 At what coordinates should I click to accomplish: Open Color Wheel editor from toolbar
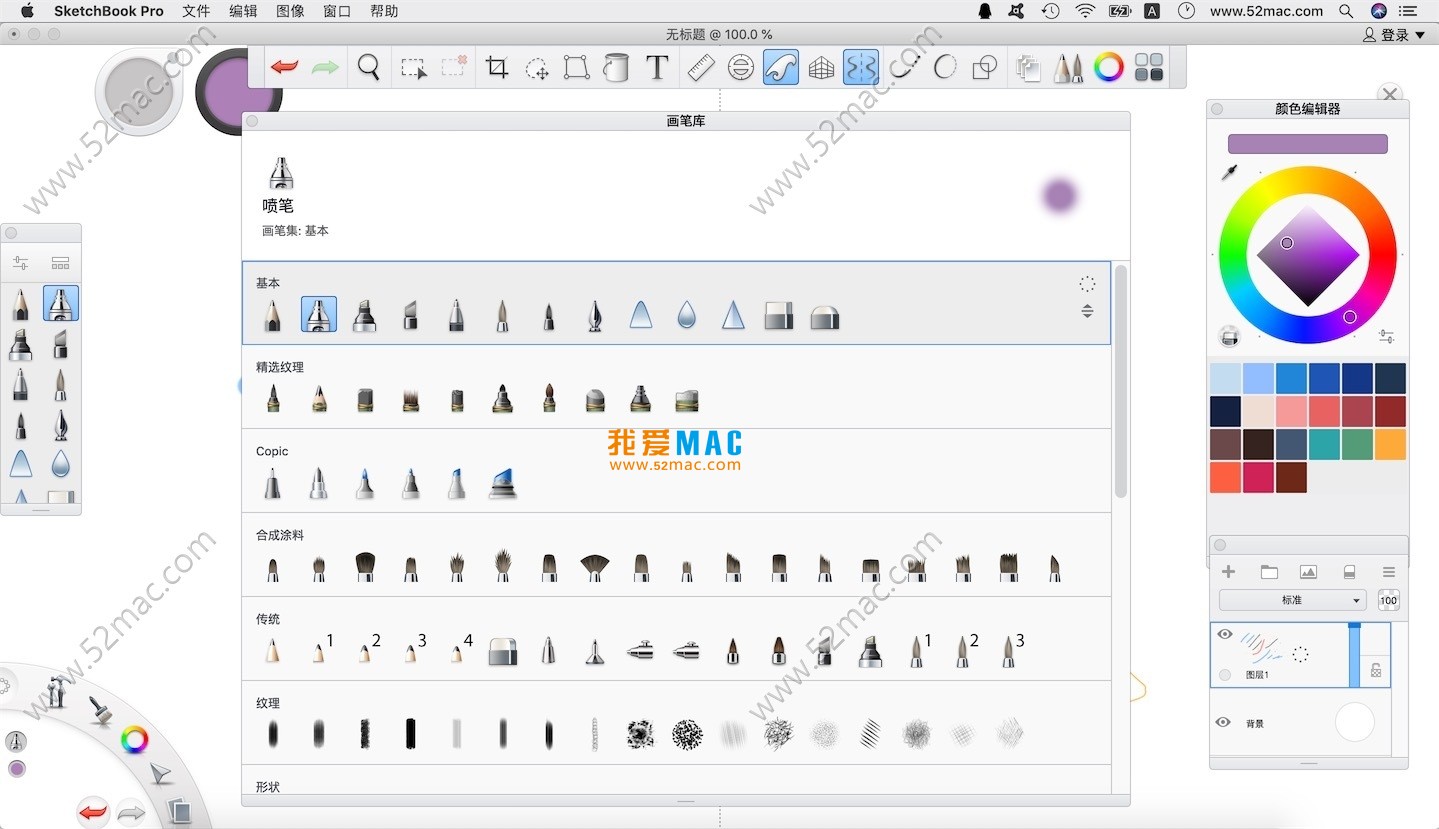(x=1108, y=67)
